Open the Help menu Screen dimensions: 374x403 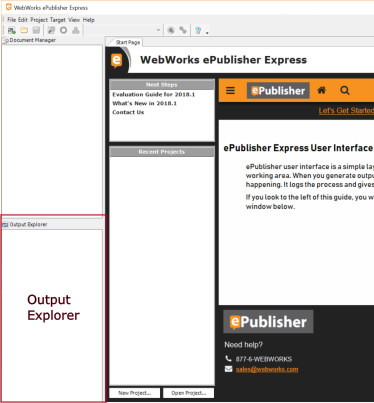(89, 20)
